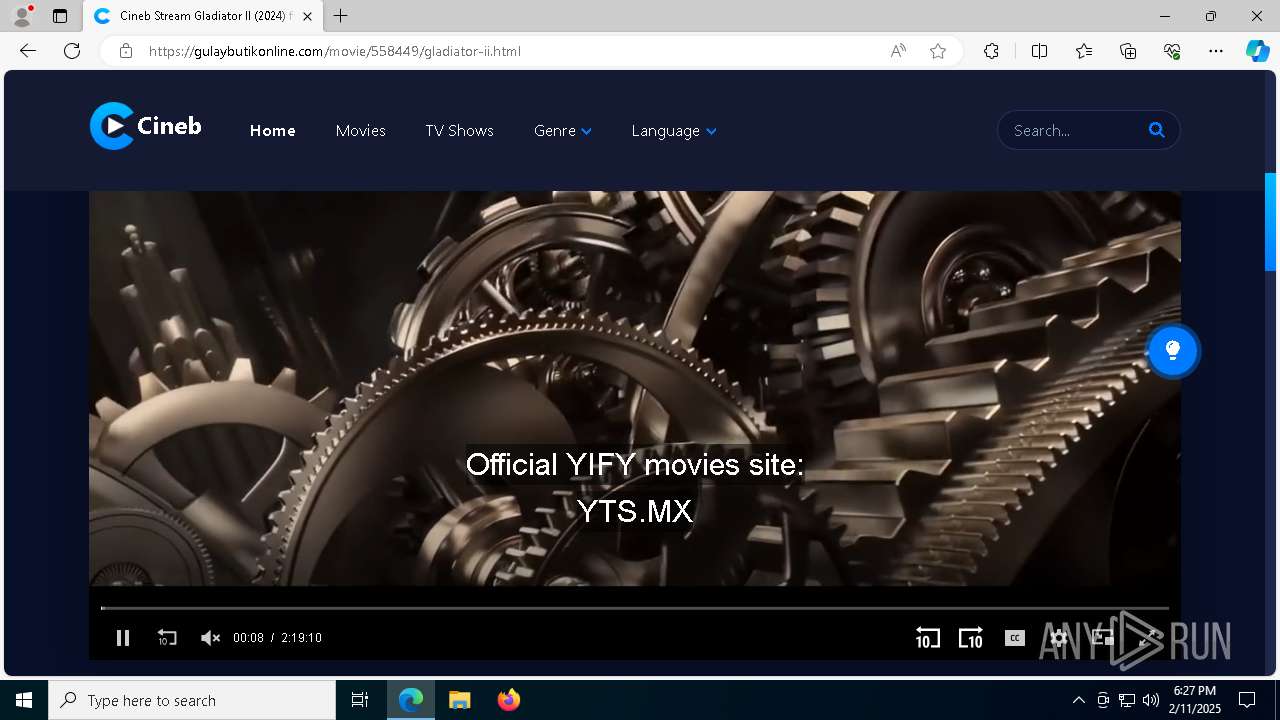
Task: Click the taskbar search box
Action: click(x=192, y=700)
